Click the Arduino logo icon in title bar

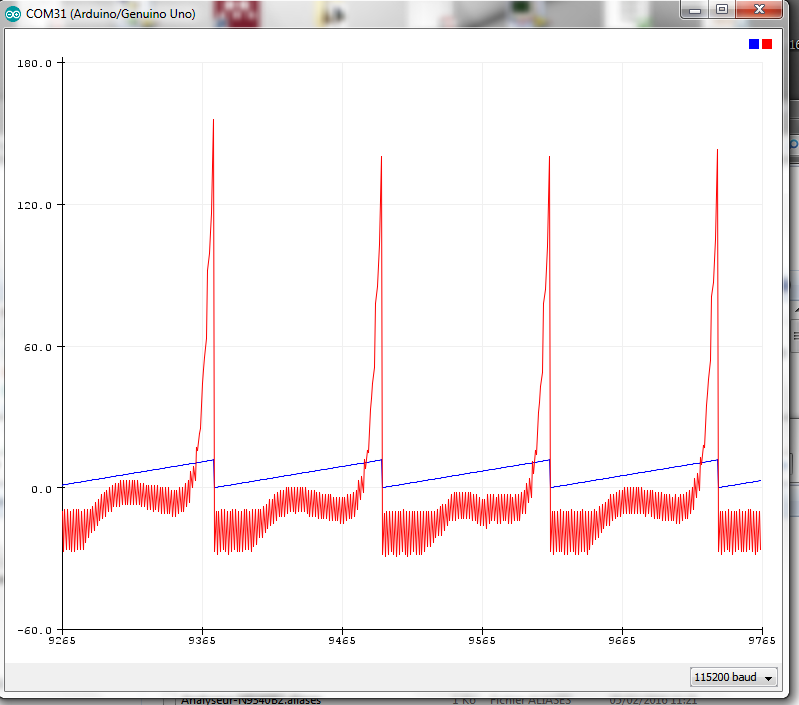(x=13, y=14)
